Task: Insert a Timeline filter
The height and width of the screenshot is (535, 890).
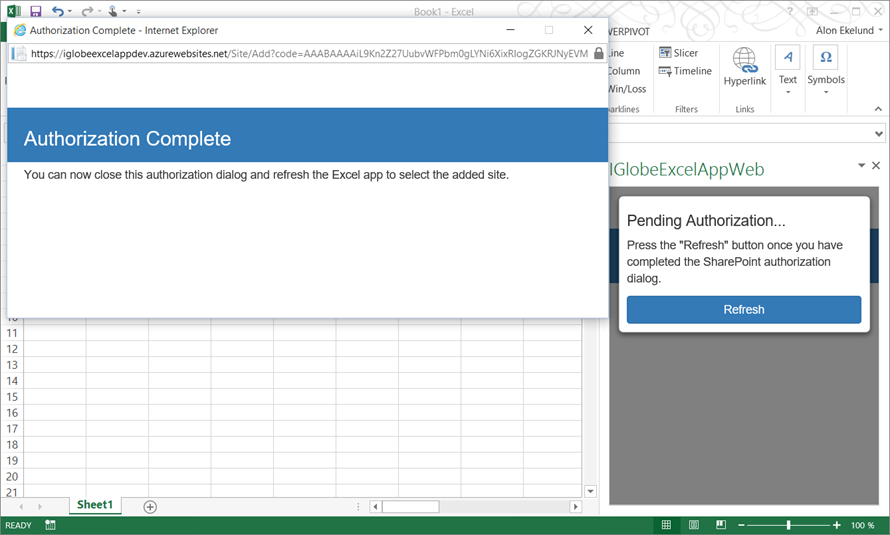Action: pyautogui.click(x=685, y=71)
